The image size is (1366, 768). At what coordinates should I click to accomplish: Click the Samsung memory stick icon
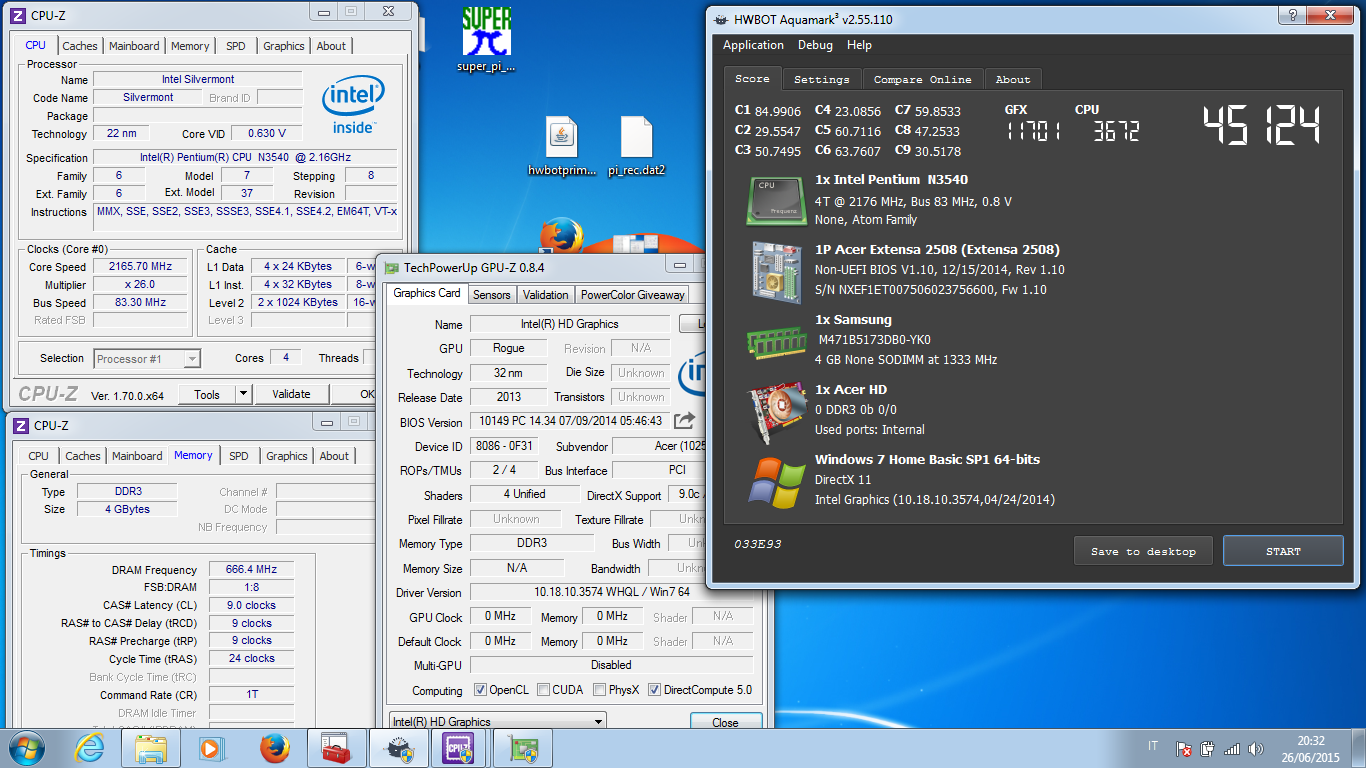[x=776, y=342]
